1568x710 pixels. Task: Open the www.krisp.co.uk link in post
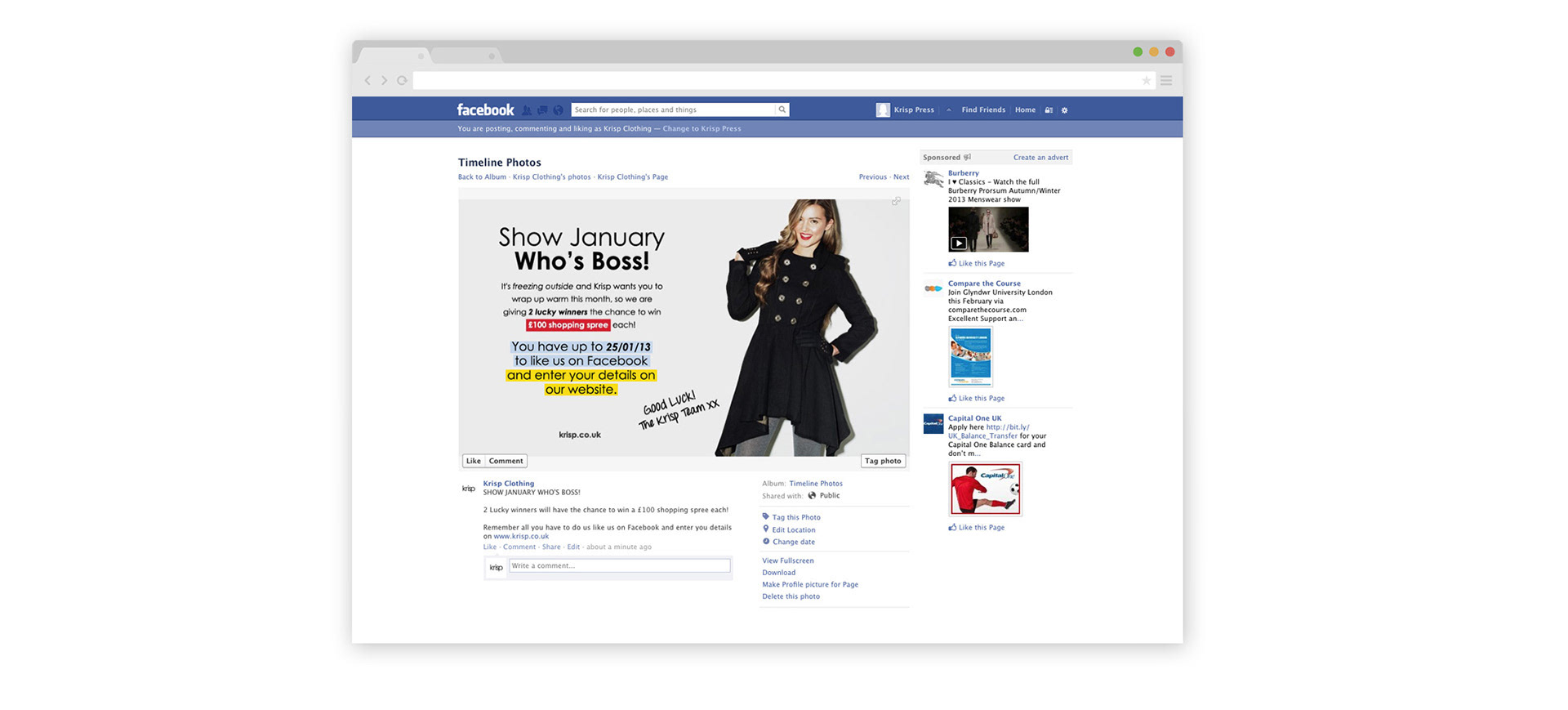(x=521, y=536)
